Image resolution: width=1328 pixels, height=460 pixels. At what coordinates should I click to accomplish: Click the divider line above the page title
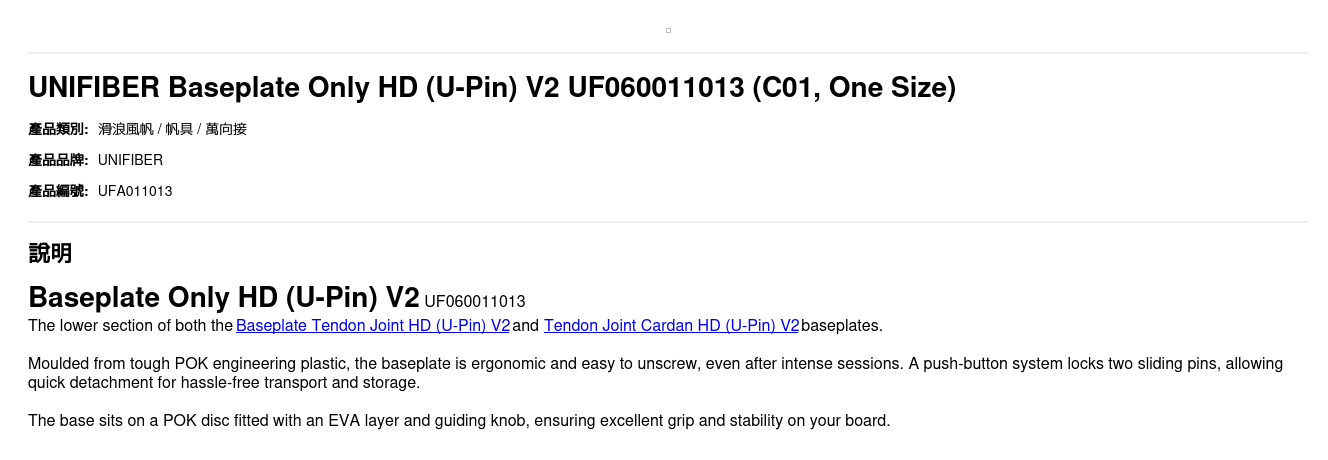[x=667, y=53]
